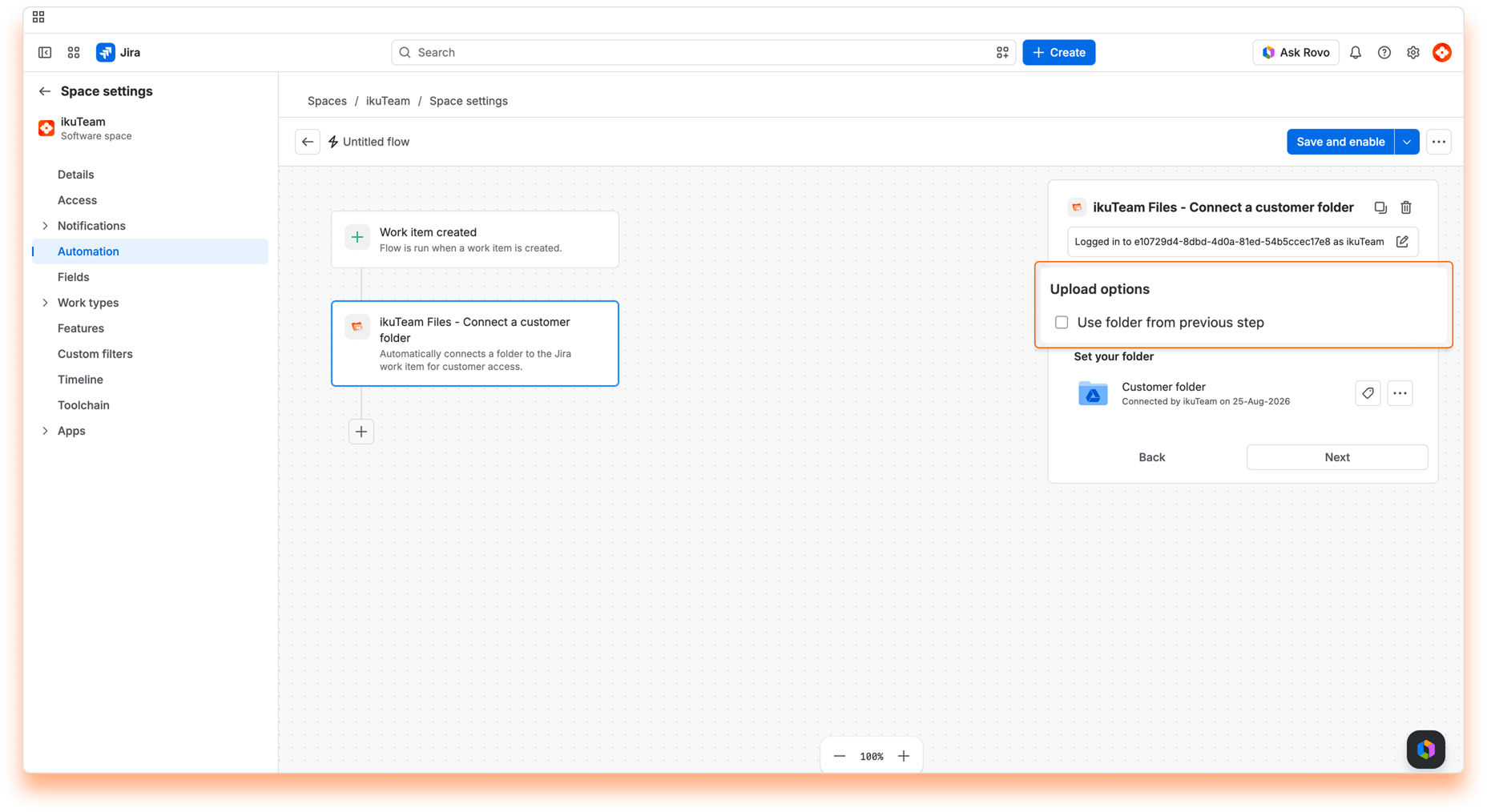The width and height of the screenshot is (1487, 812).
Task: Go back using Space settings arrow
Action: click(45, 91)
